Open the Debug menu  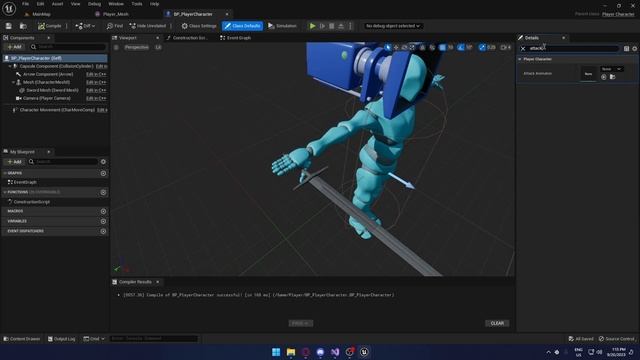click(x=94, y=4)
